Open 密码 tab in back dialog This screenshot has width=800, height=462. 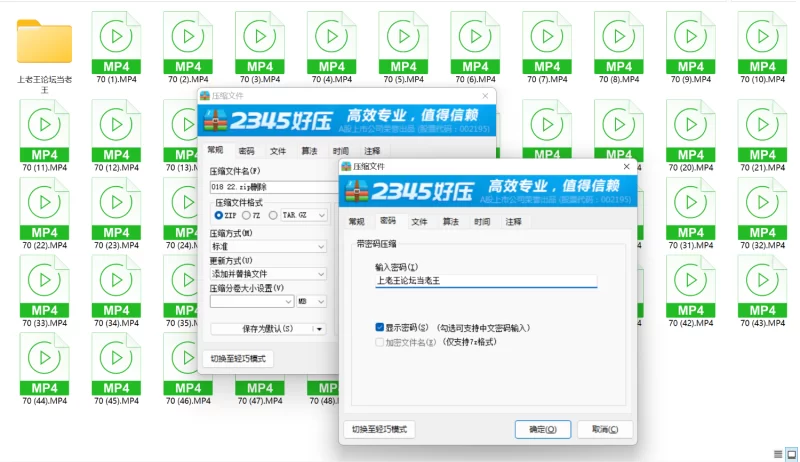[246, 151]
